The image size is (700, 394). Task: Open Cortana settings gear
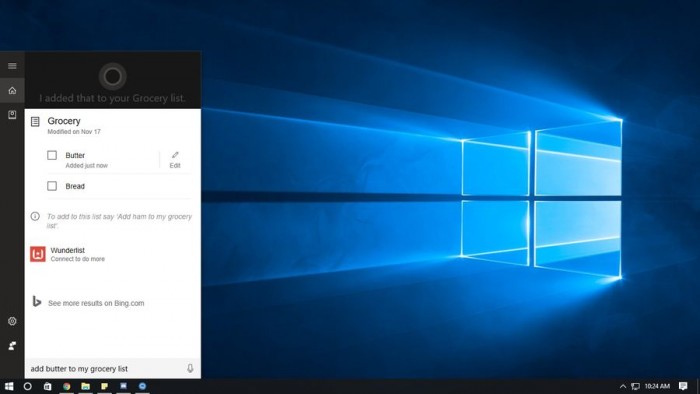coord(12,321)
